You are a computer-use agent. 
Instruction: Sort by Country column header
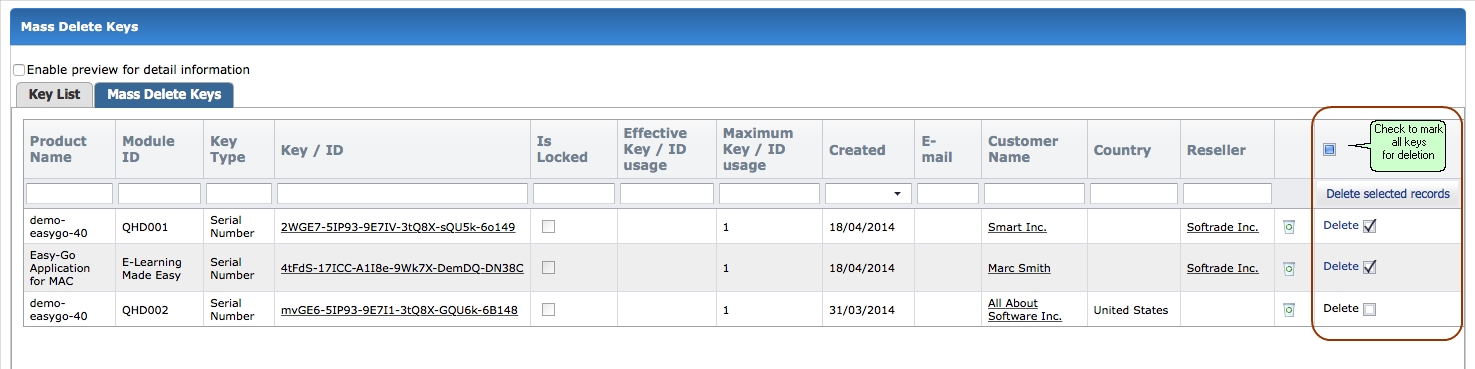[1122, 150]
